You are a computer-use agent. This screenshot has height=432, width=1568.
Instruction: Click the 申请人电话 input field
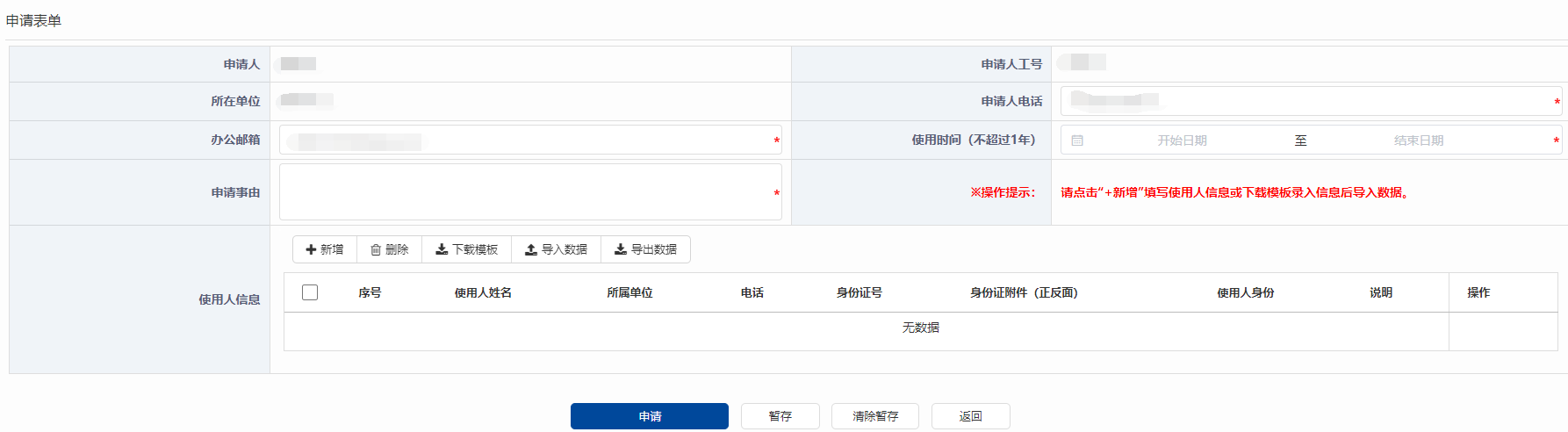coord(1310,101)
